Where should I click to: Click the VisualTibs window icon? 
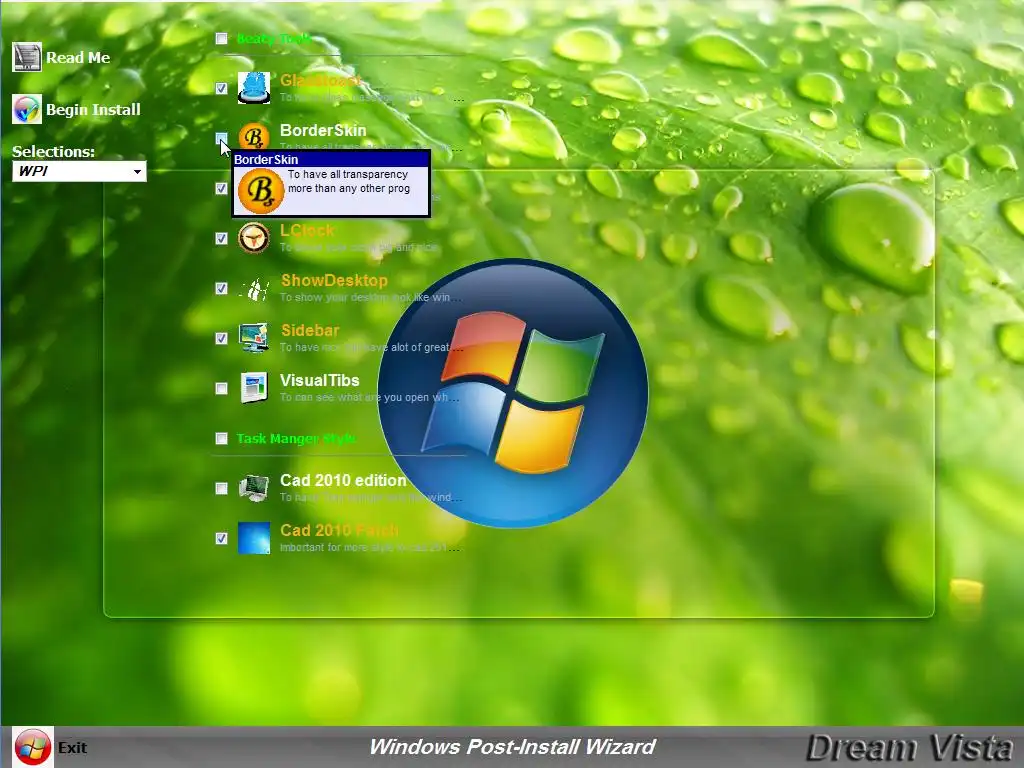[254, 388]
